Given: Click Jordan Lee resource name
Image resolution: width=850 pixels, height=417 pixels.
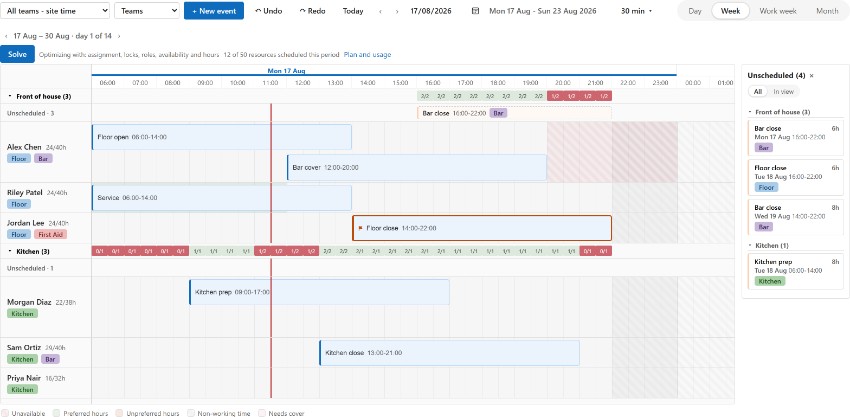Looking at the screenshot, I should (x=25, y=222).
